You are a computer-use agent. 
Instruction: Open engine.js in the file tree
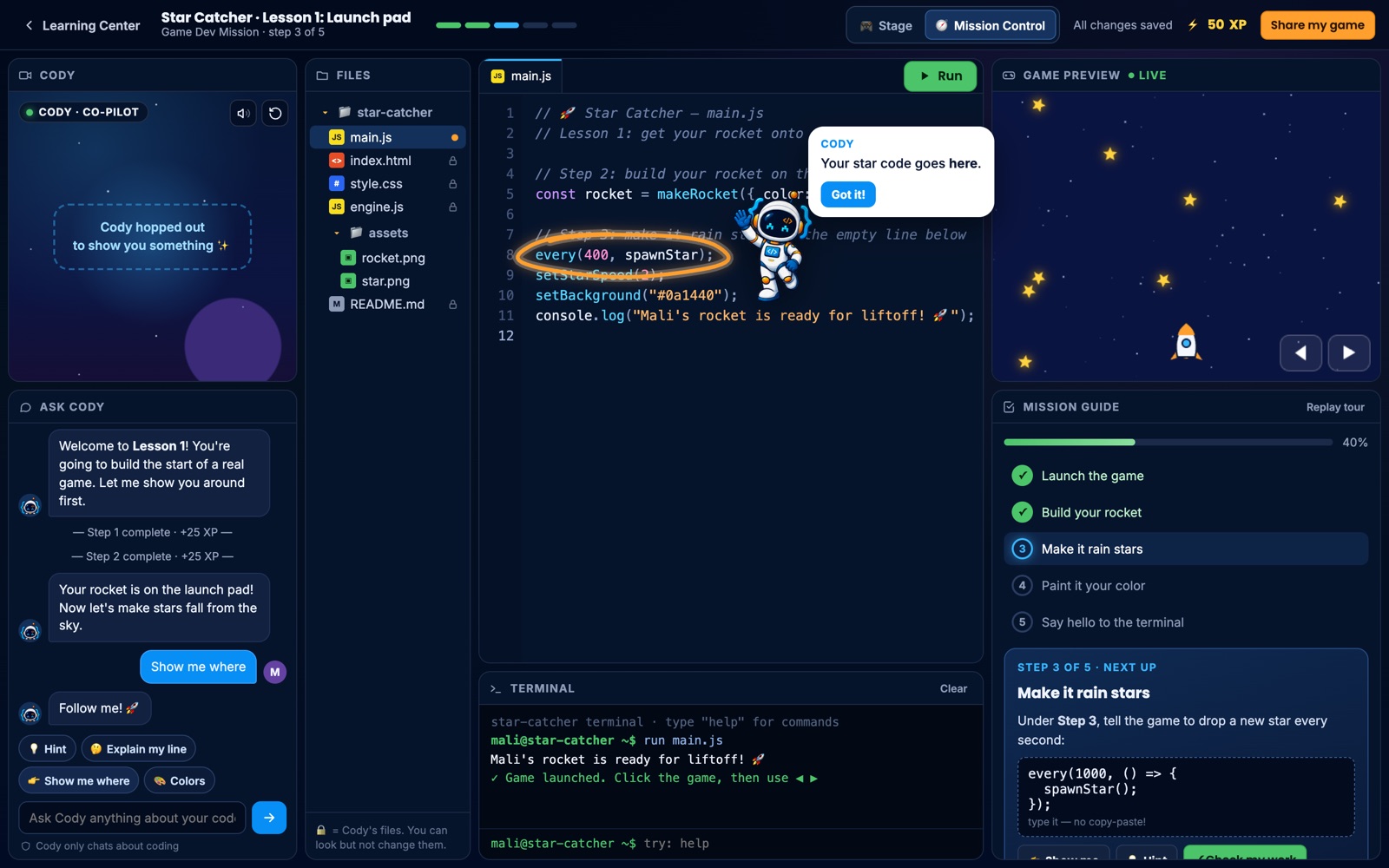coord(388,207)
